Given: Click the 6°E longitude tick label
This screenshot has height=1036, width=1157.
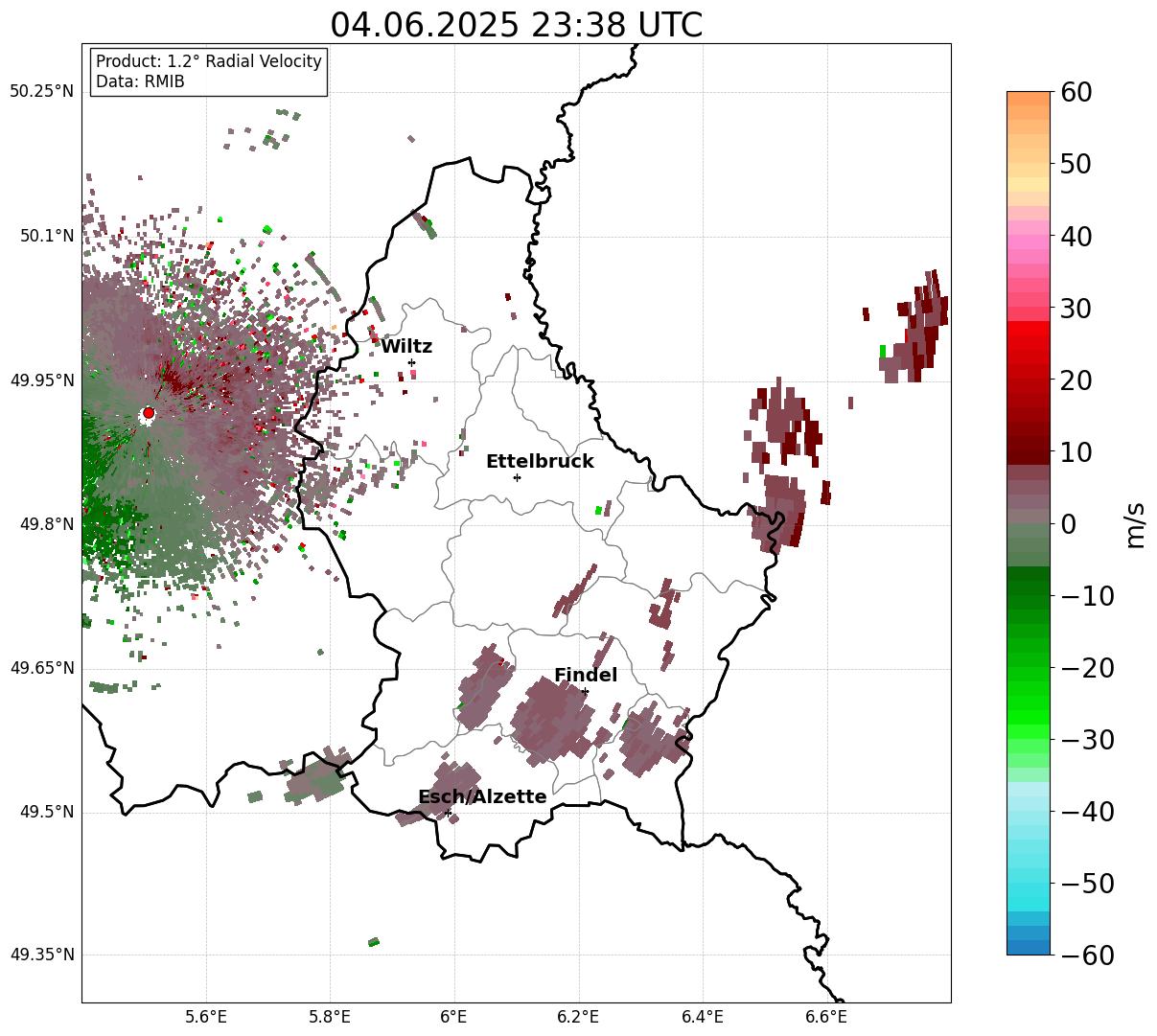Looking at the screenshot, I should pos(454,1017).
